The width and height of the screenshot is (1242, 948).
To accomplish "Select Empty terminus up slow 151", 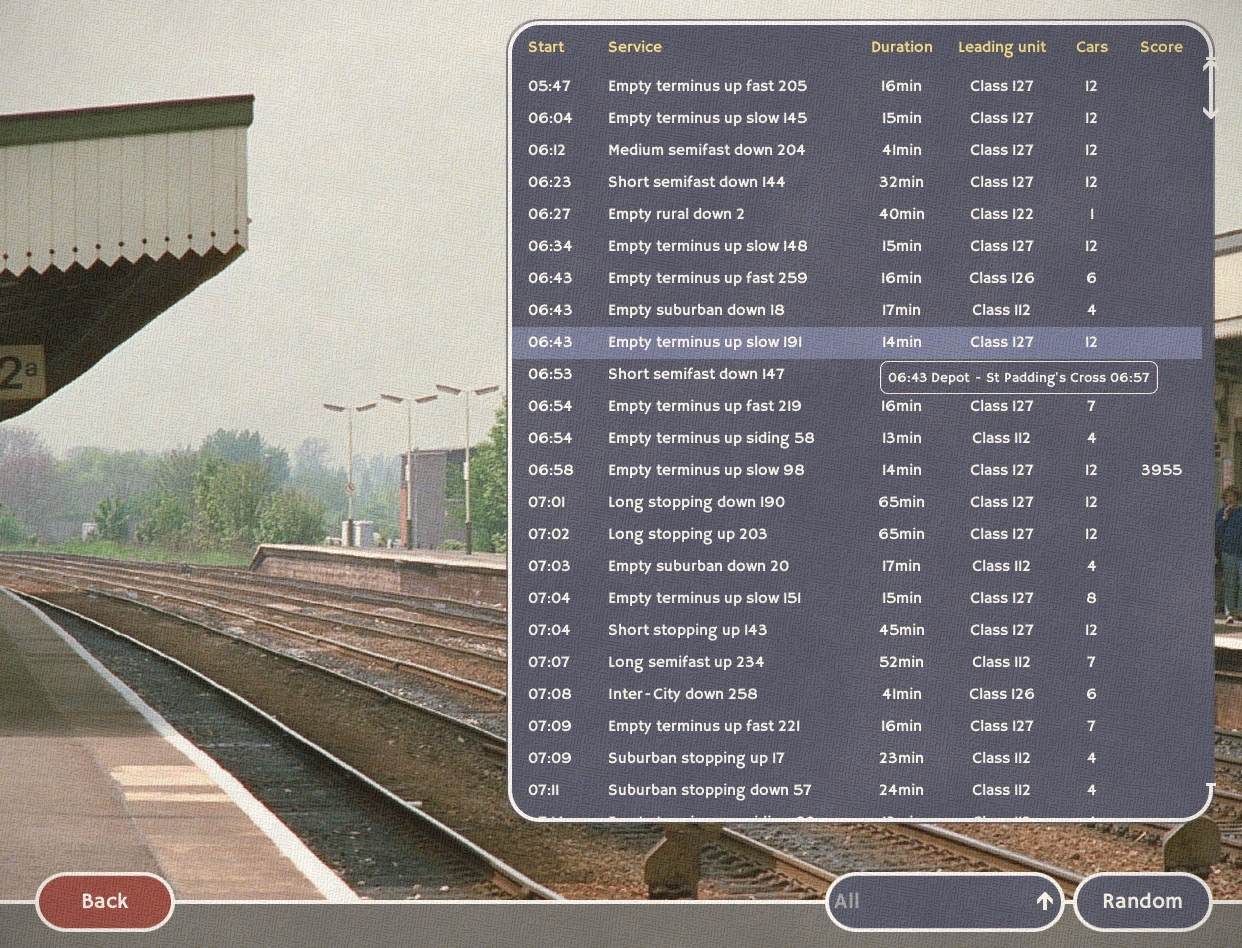I will (x=857, y=598).
